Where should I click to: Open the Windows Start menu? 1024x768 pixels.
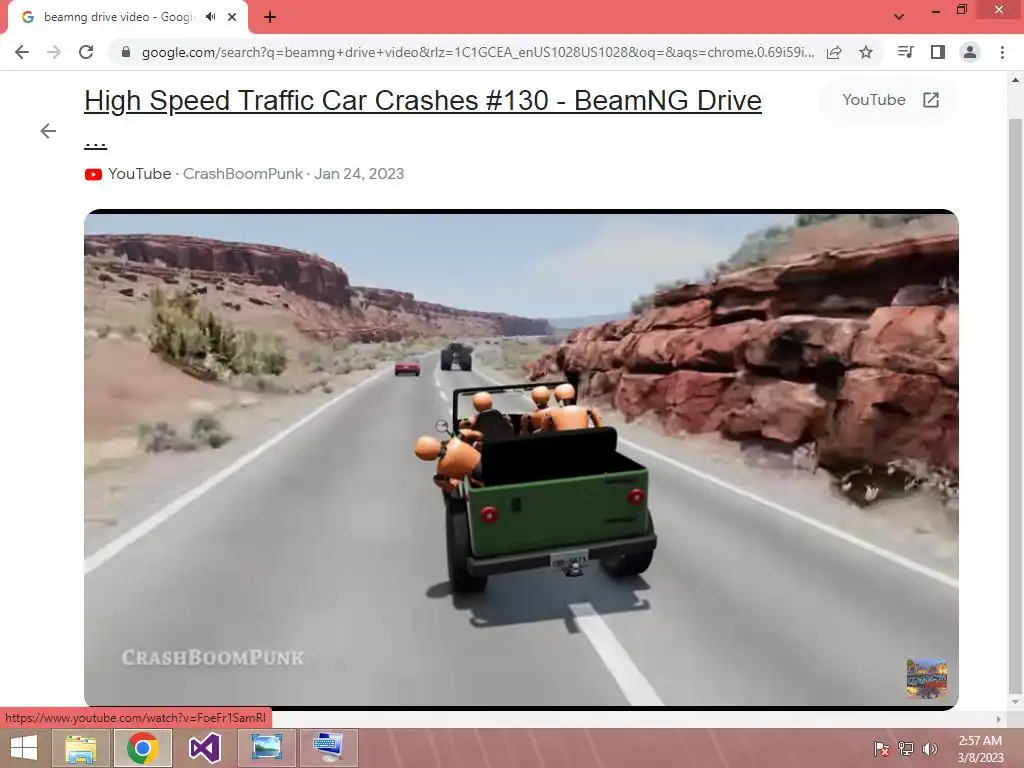24,748
